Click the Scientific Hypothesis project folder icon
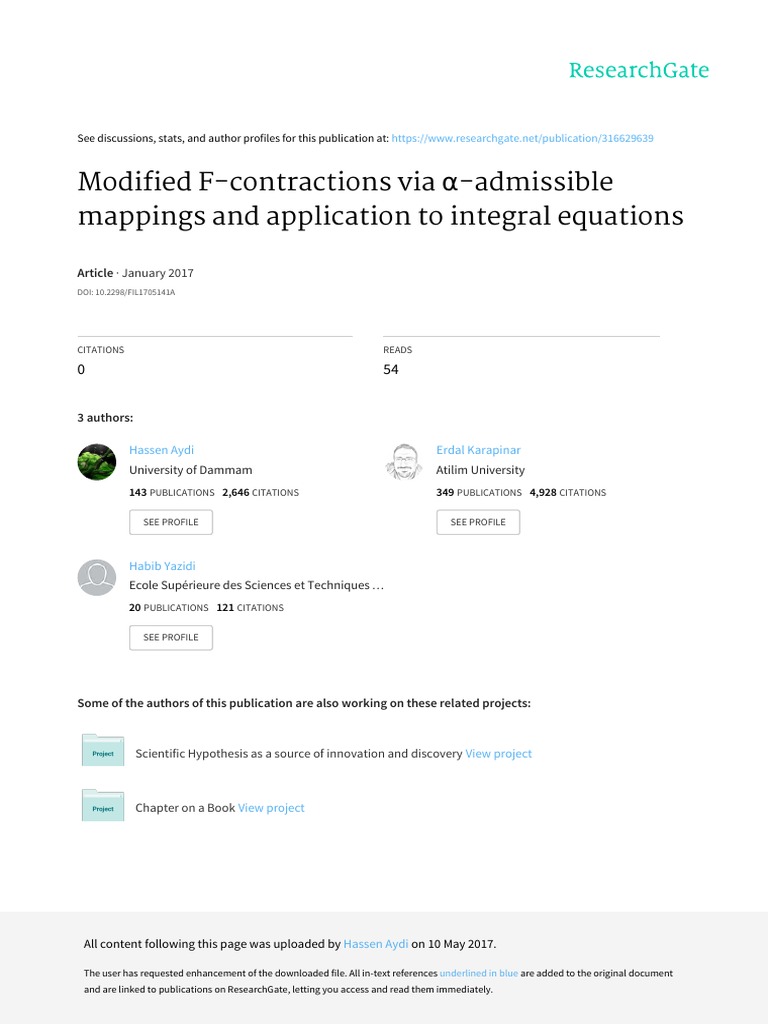Screen dimensions: 768x1024 point(103,750)
